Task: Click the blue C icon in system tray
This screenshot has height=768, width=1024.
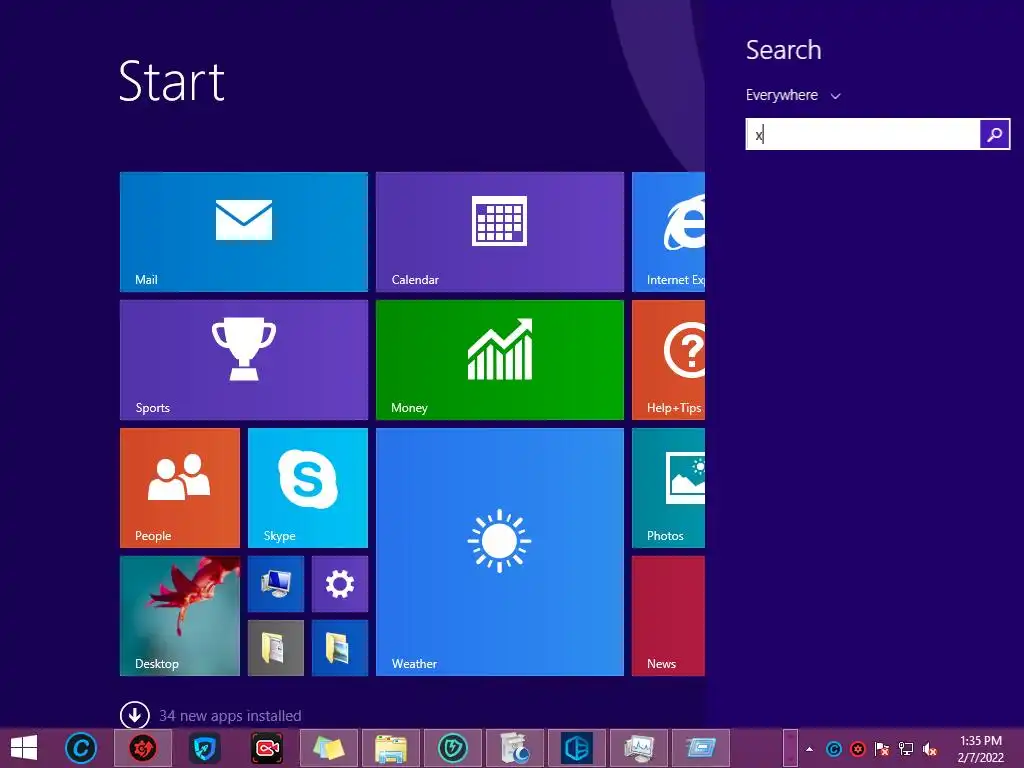Action: [833, 749]
